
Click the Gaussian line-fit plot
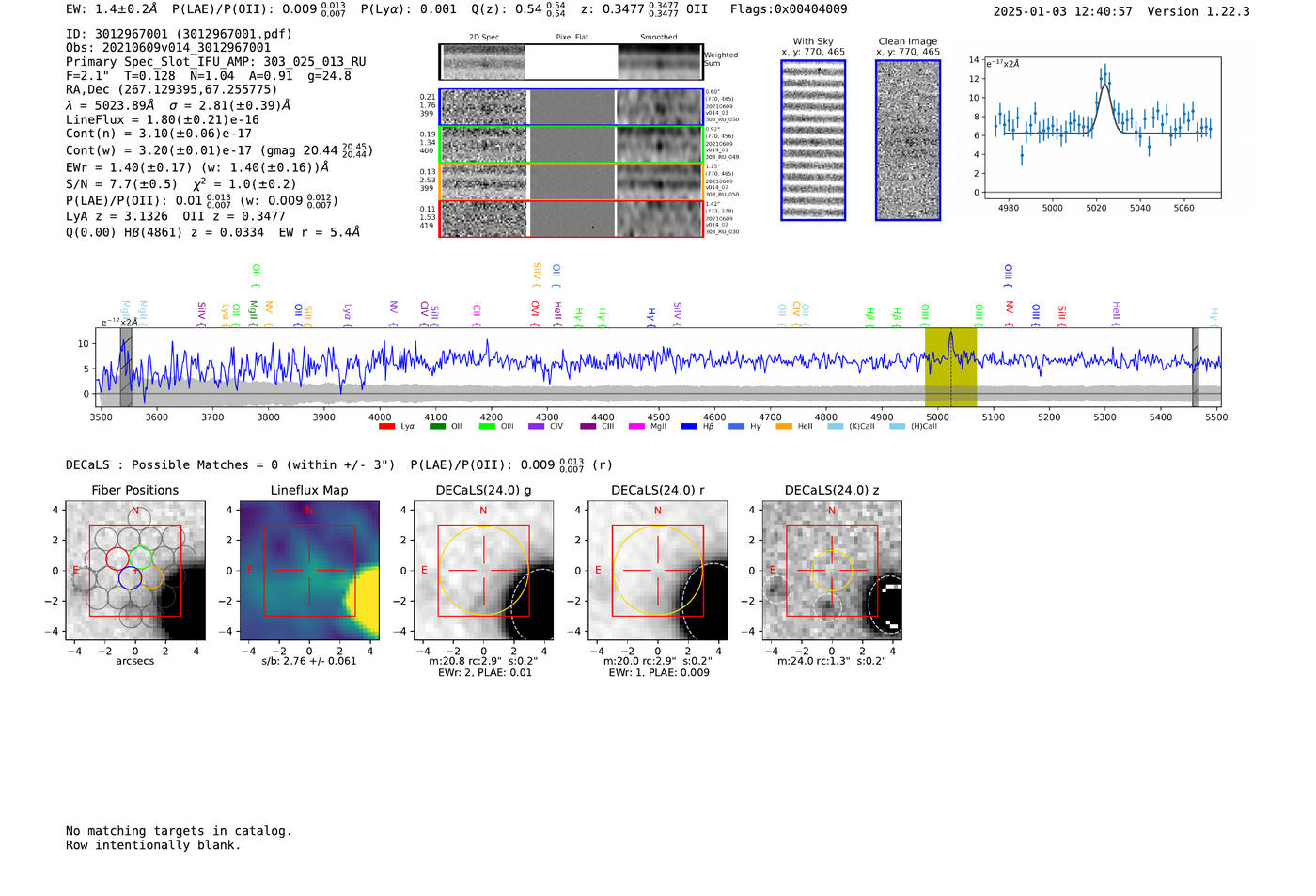click(1102, 128)
